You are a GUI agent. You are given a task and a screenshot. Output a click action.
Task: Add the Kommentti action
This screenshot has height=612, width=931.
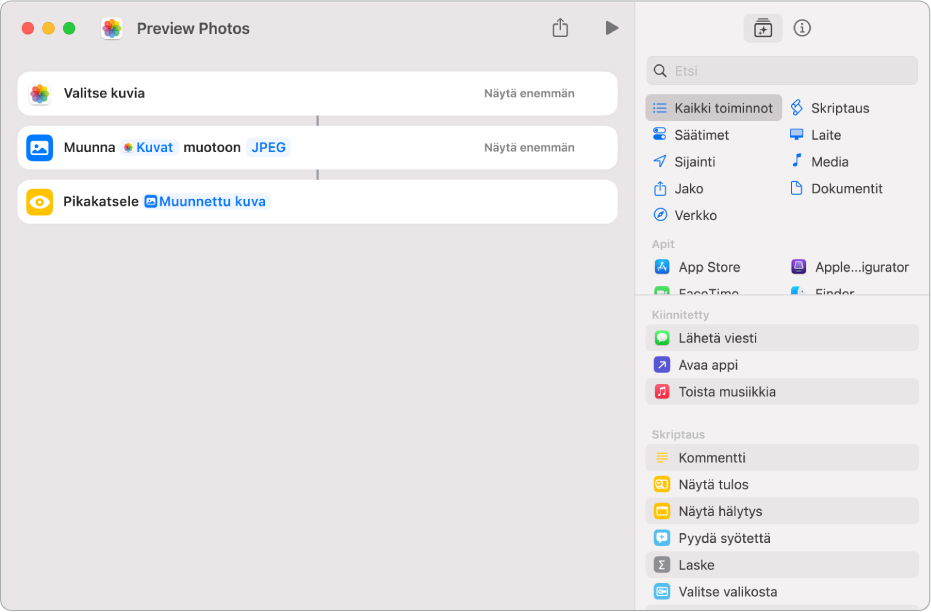click(782, 458)
